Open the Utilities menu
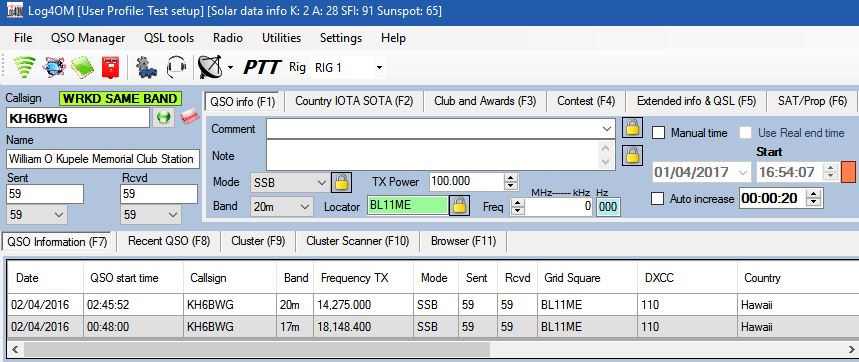 pyautogui.click(x=281, y=38)
